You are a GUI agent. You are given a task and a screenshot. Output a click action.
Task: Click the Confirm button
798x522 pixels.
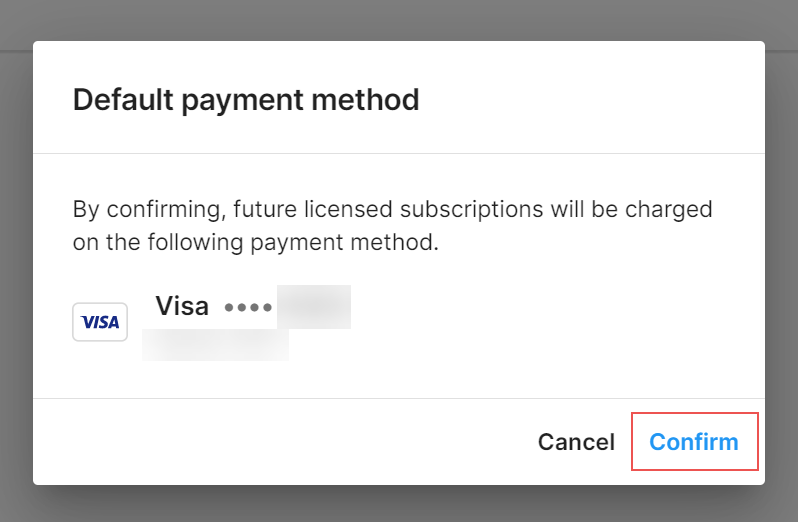694,442
